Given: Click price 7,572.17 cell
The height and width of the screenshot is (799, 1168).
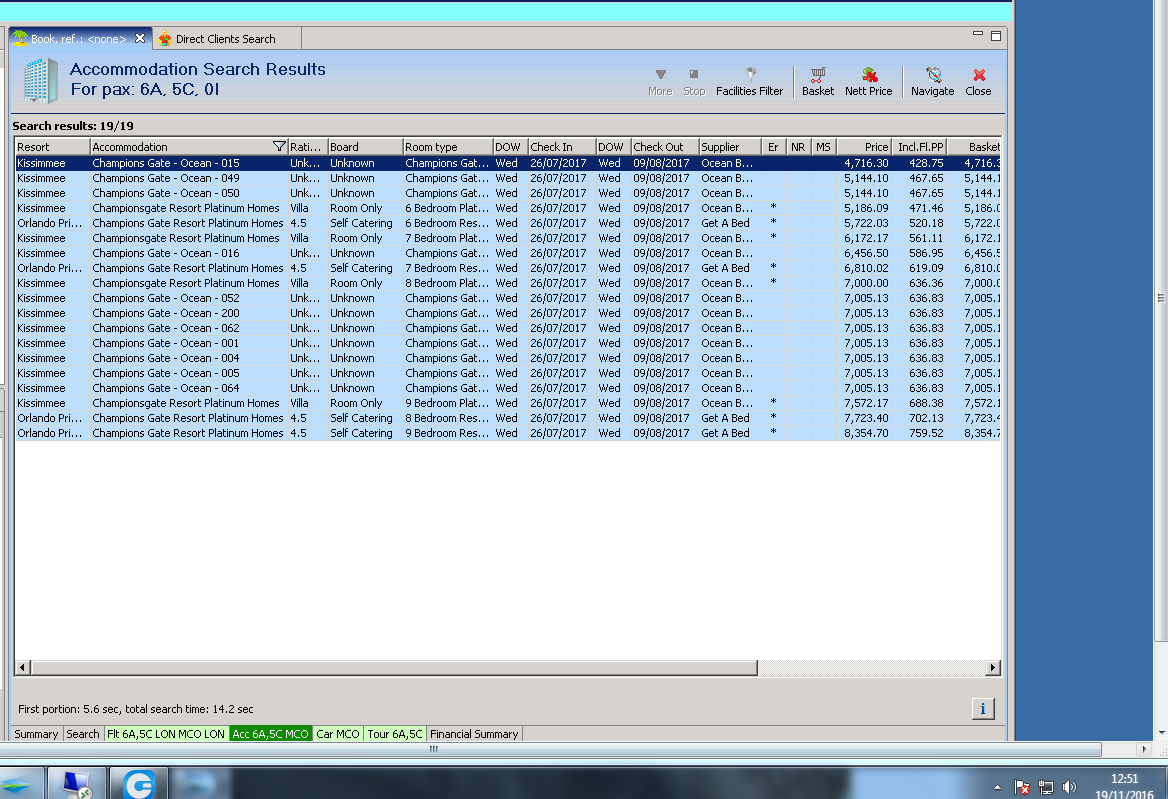Looking at the screenshot, I should pos(866,403).
